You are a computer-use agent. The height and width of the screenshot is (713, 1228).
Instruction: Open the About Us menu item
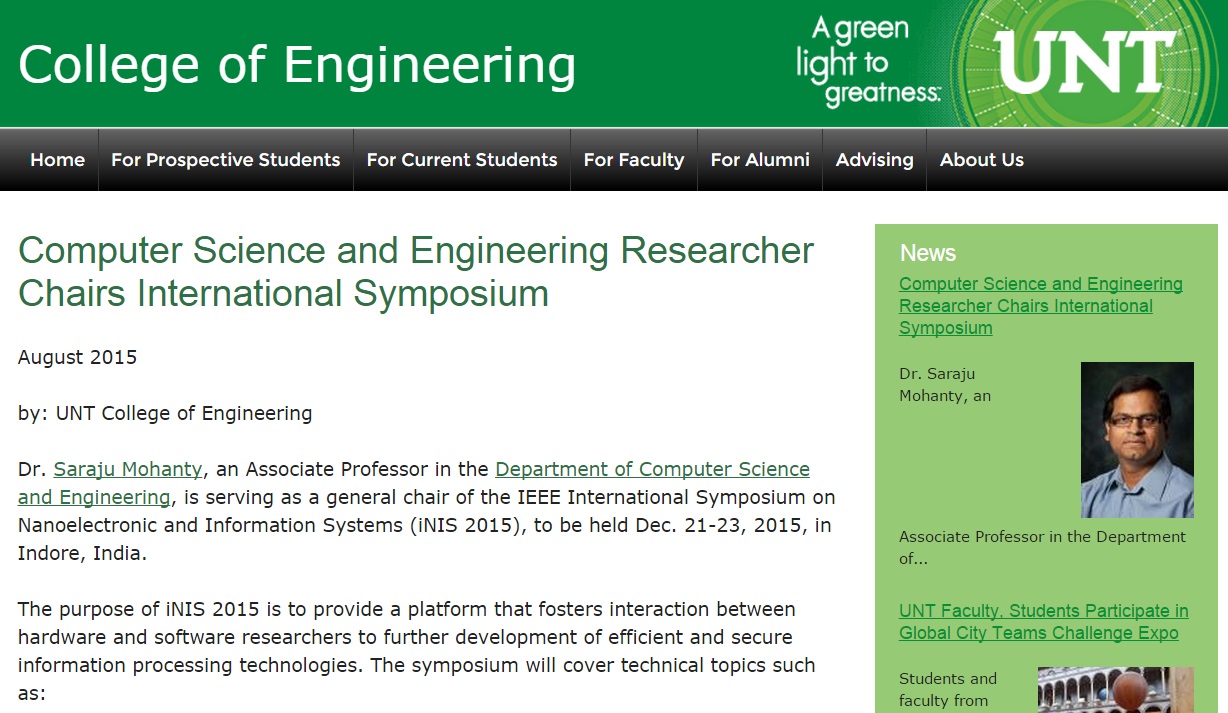pyautogui.click(x=982, y=160)
